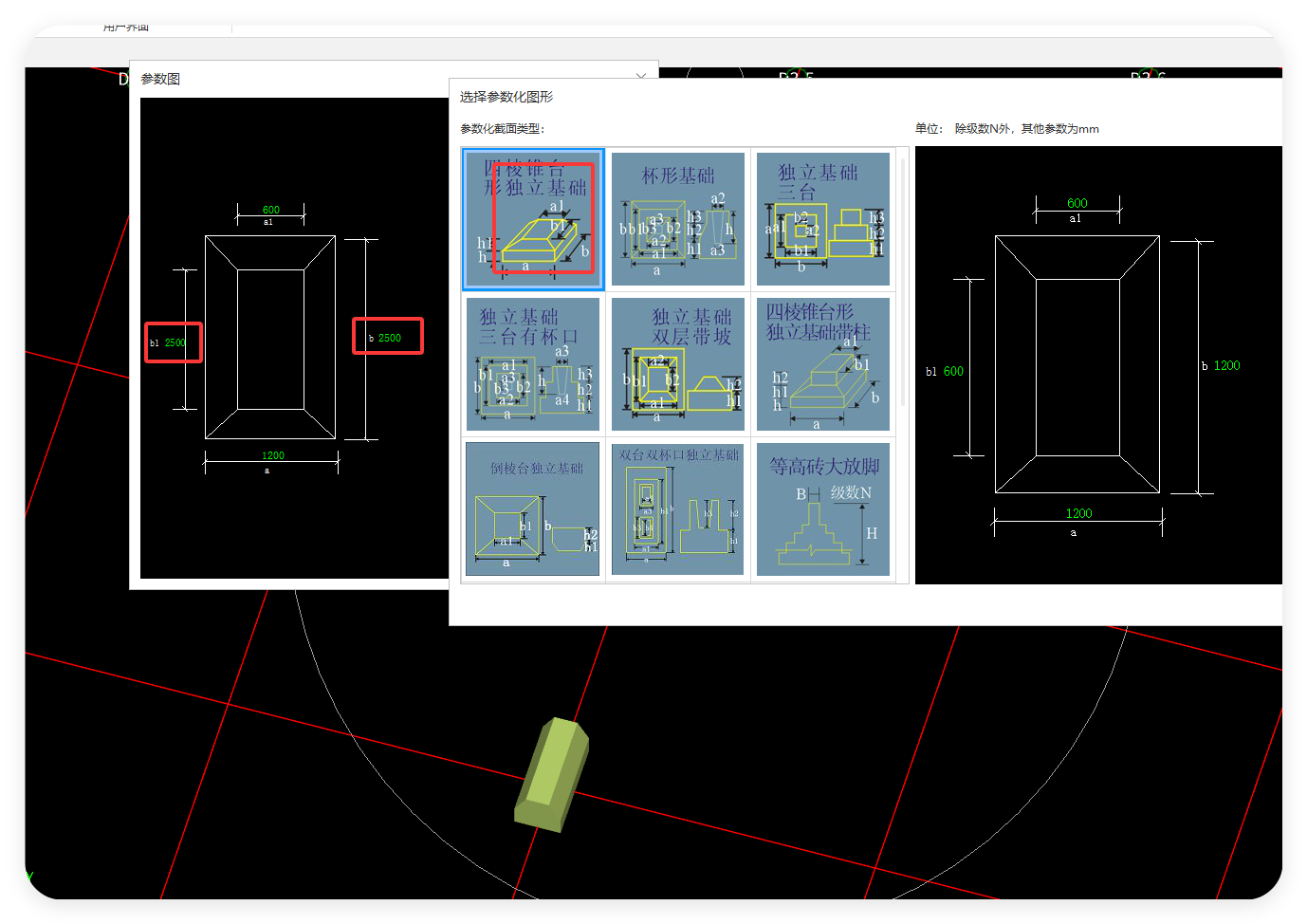Choose 独立基础三台 section thumbnail
This screenshot has width=1307, height=924.
click(823, 219)
